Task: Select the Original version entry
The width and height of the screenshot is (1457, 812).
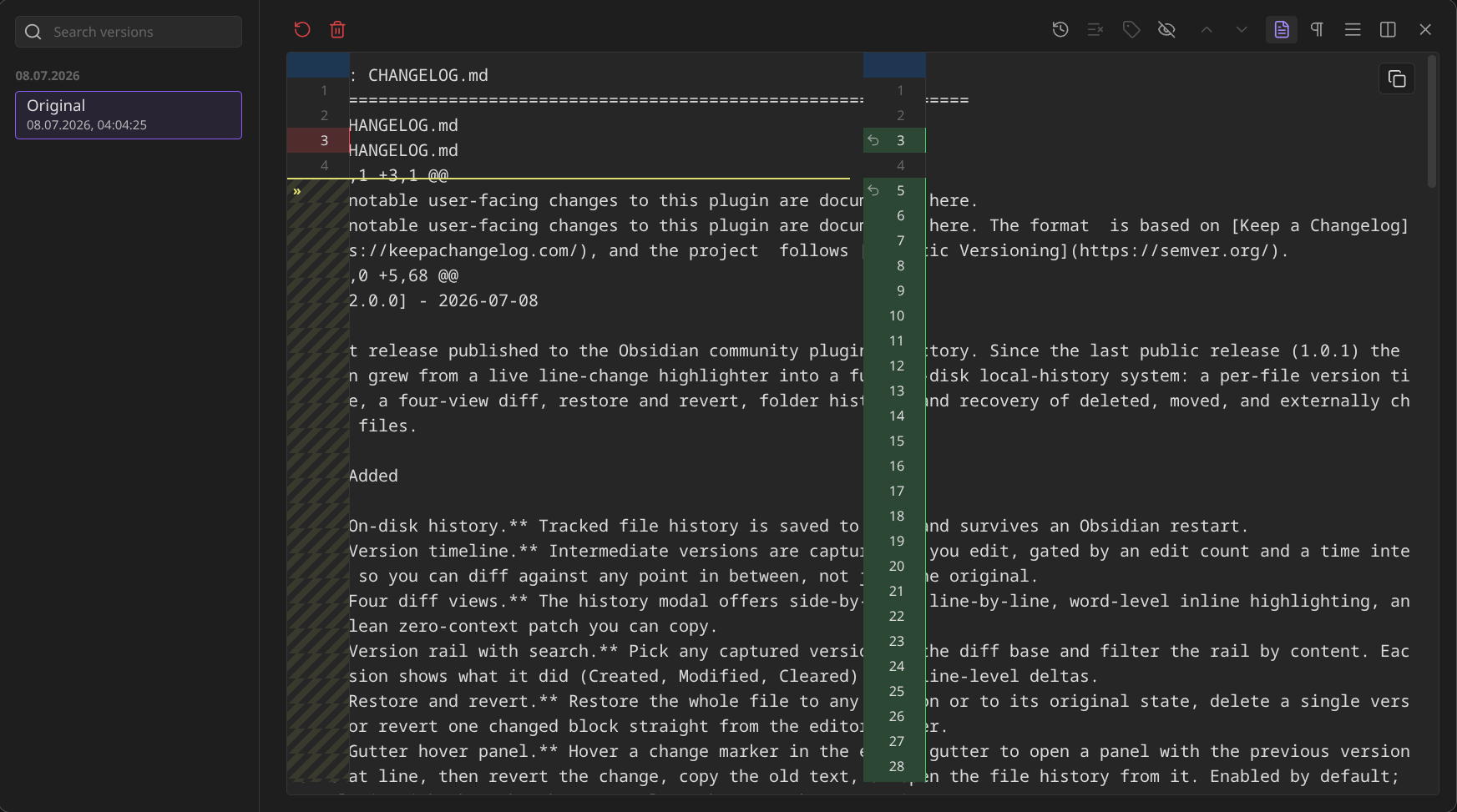Action: point(129,115)
